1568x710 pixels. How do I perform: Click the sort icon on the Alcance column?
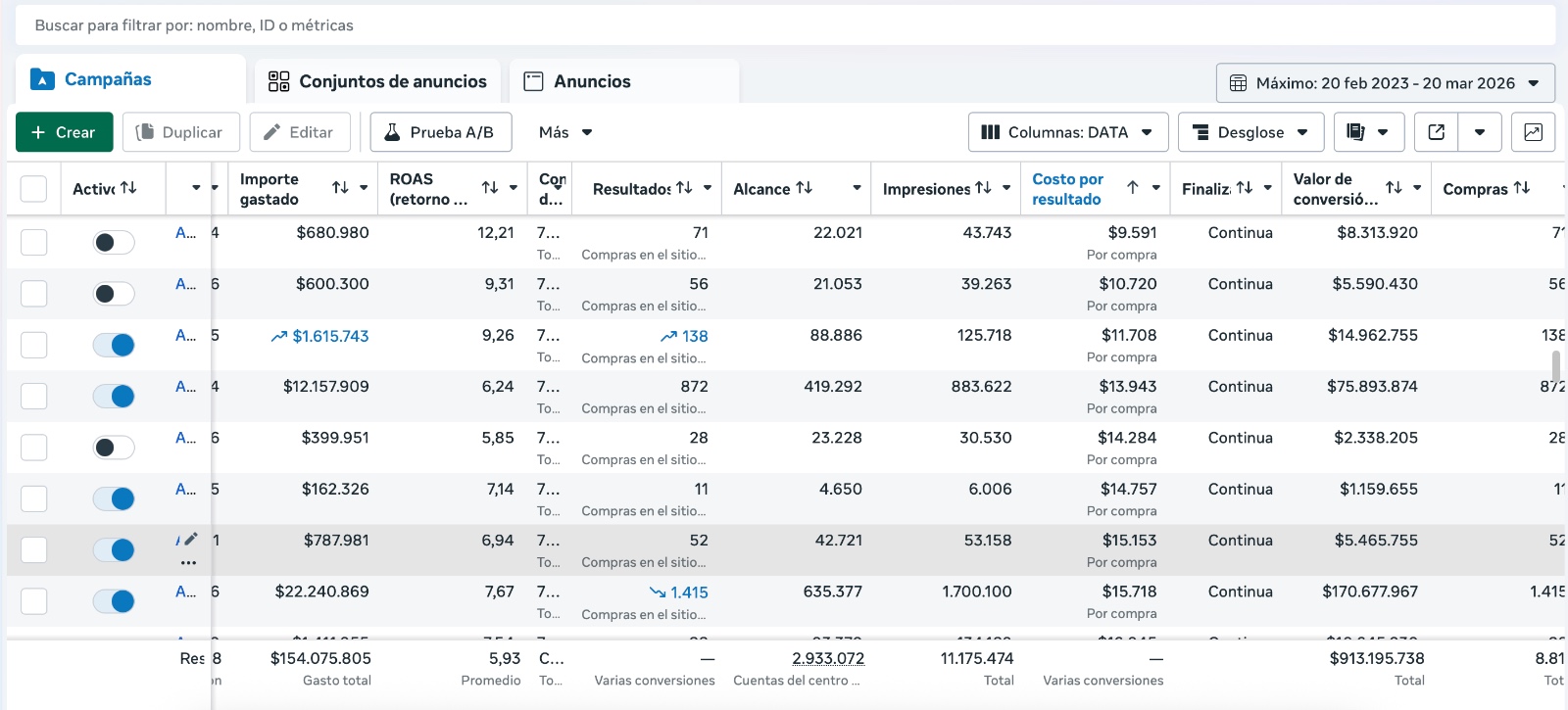point(804,188)
